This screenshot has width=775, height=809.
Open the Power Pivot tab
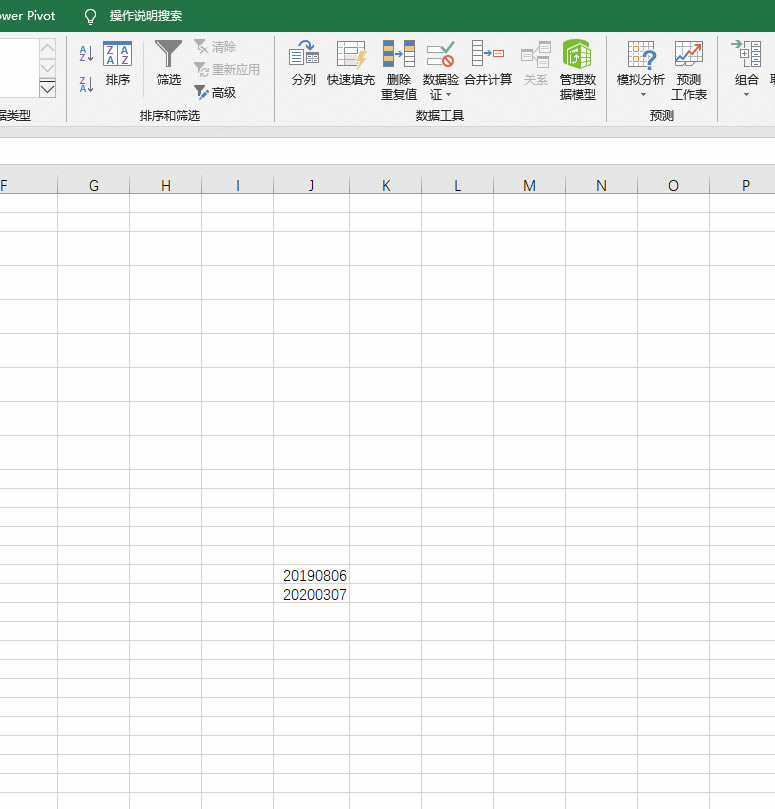(x=27, y=16)
